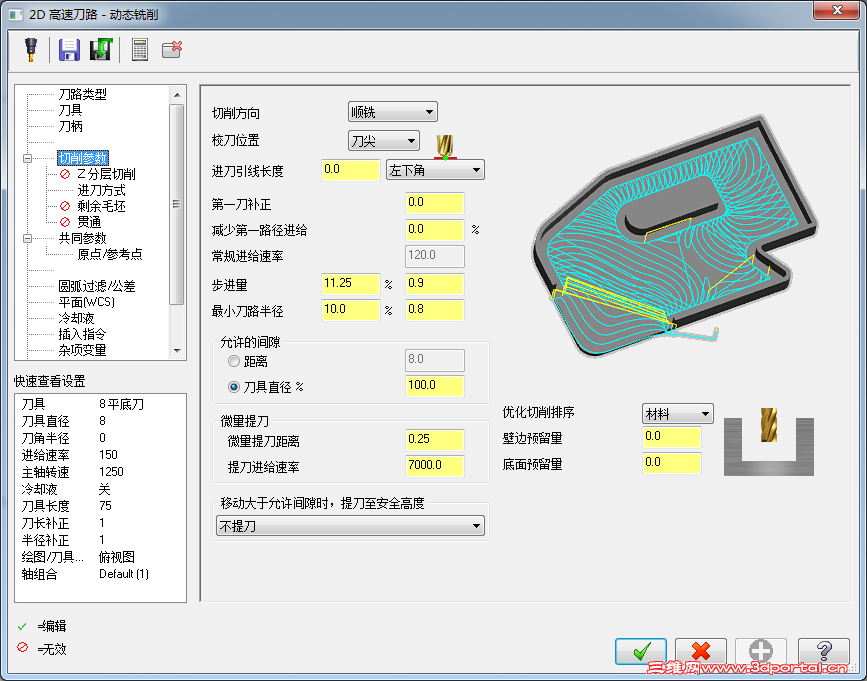Click the 减少第一路径进给 input field
Screen dimensions: 867x681
435,229
